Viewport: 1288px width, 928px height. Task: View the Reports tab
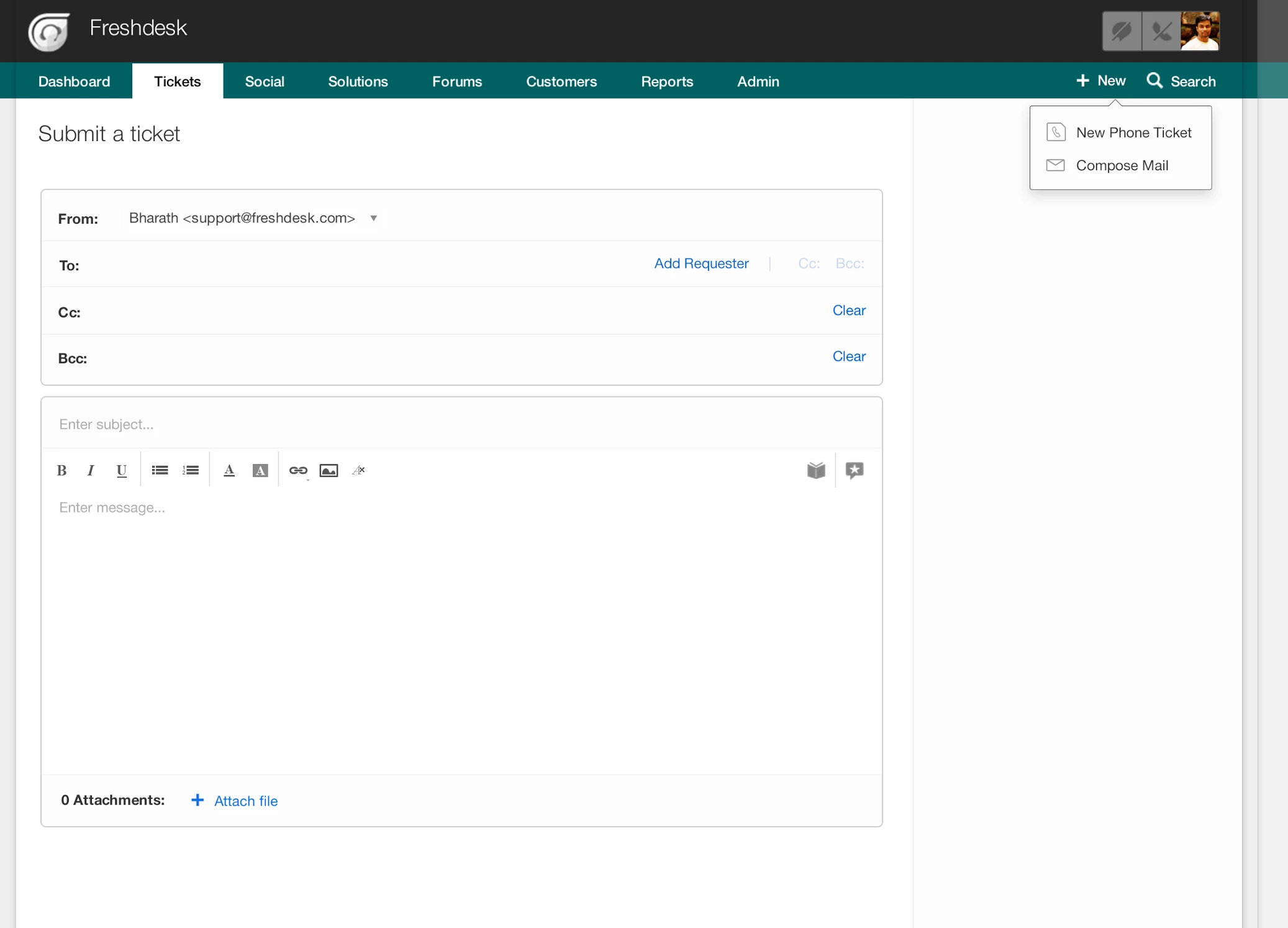pos(667,81)
